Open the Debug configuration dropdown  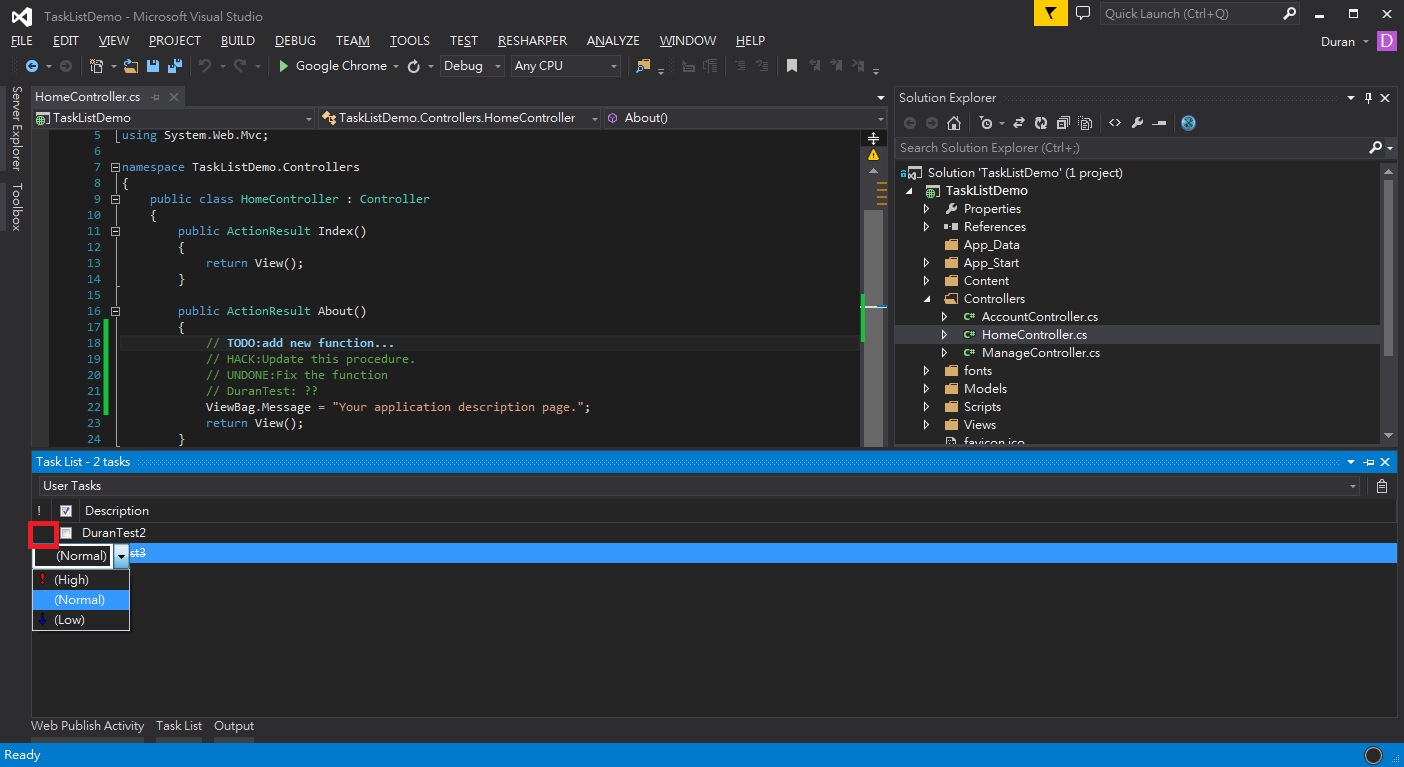tap(475, 66)
